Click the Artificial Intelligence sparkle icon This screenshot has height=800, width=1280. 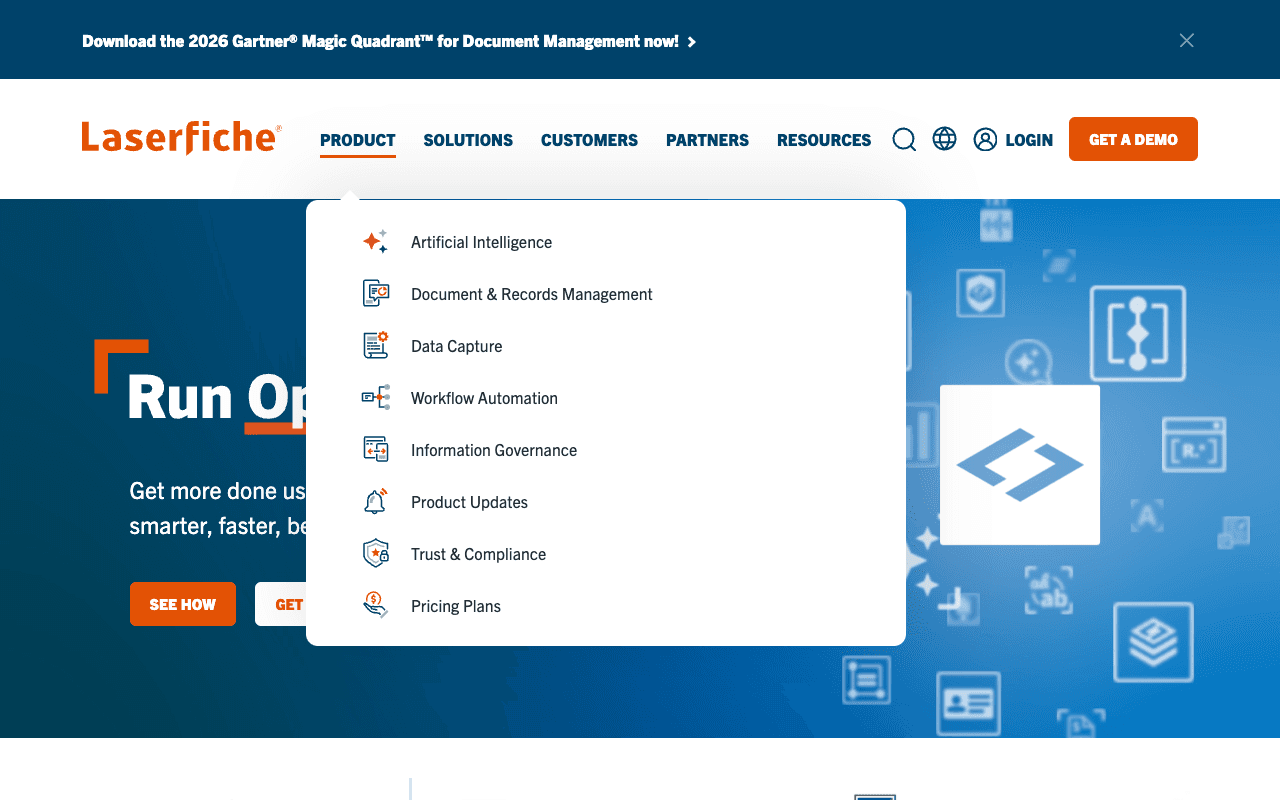tap(375, 242)
